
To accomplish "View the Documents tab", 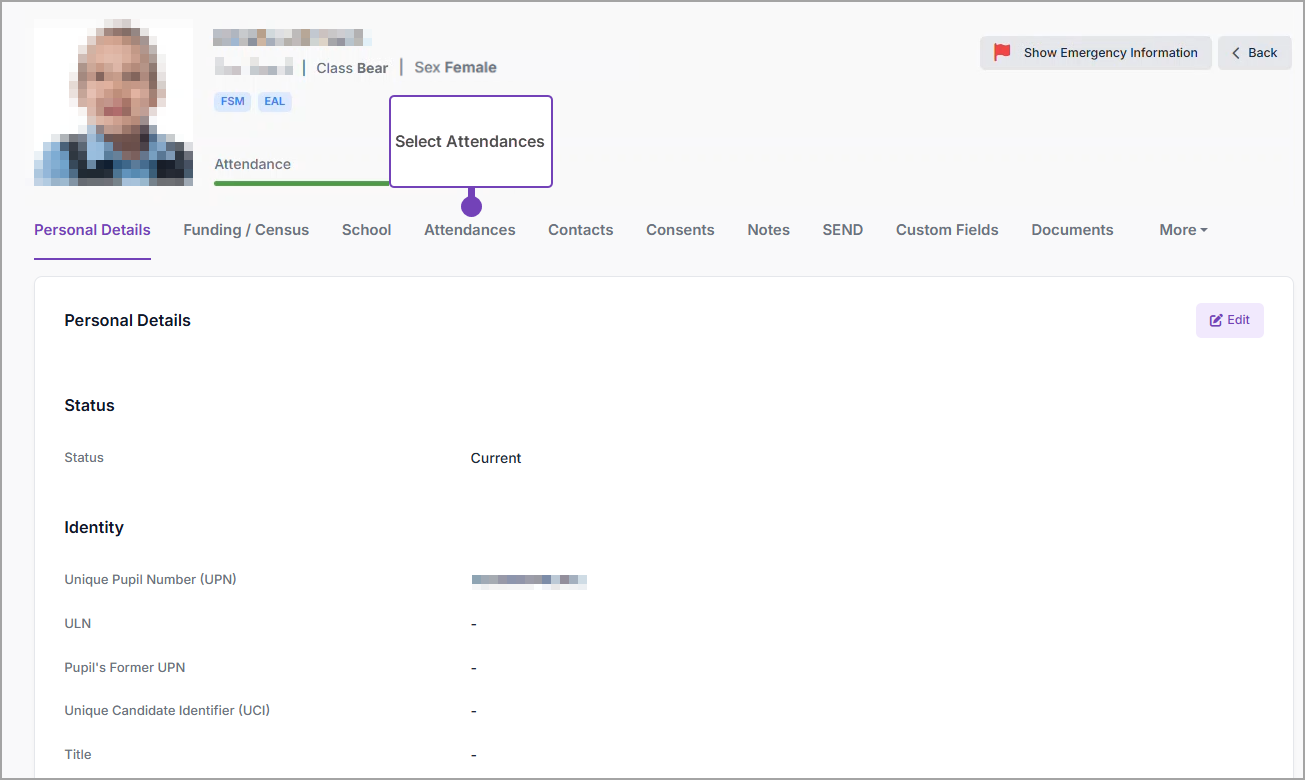I will pyautogui.click(x=1072, y=230).
